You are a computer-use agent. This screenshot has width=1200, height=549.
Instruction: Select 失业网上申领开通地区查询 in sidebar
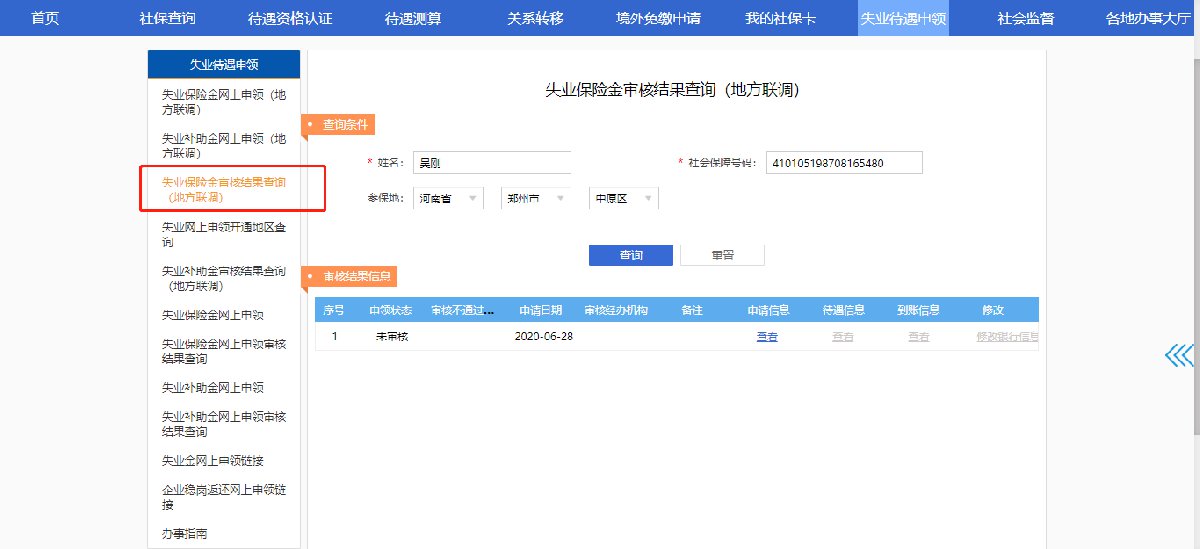coord(224,234)
